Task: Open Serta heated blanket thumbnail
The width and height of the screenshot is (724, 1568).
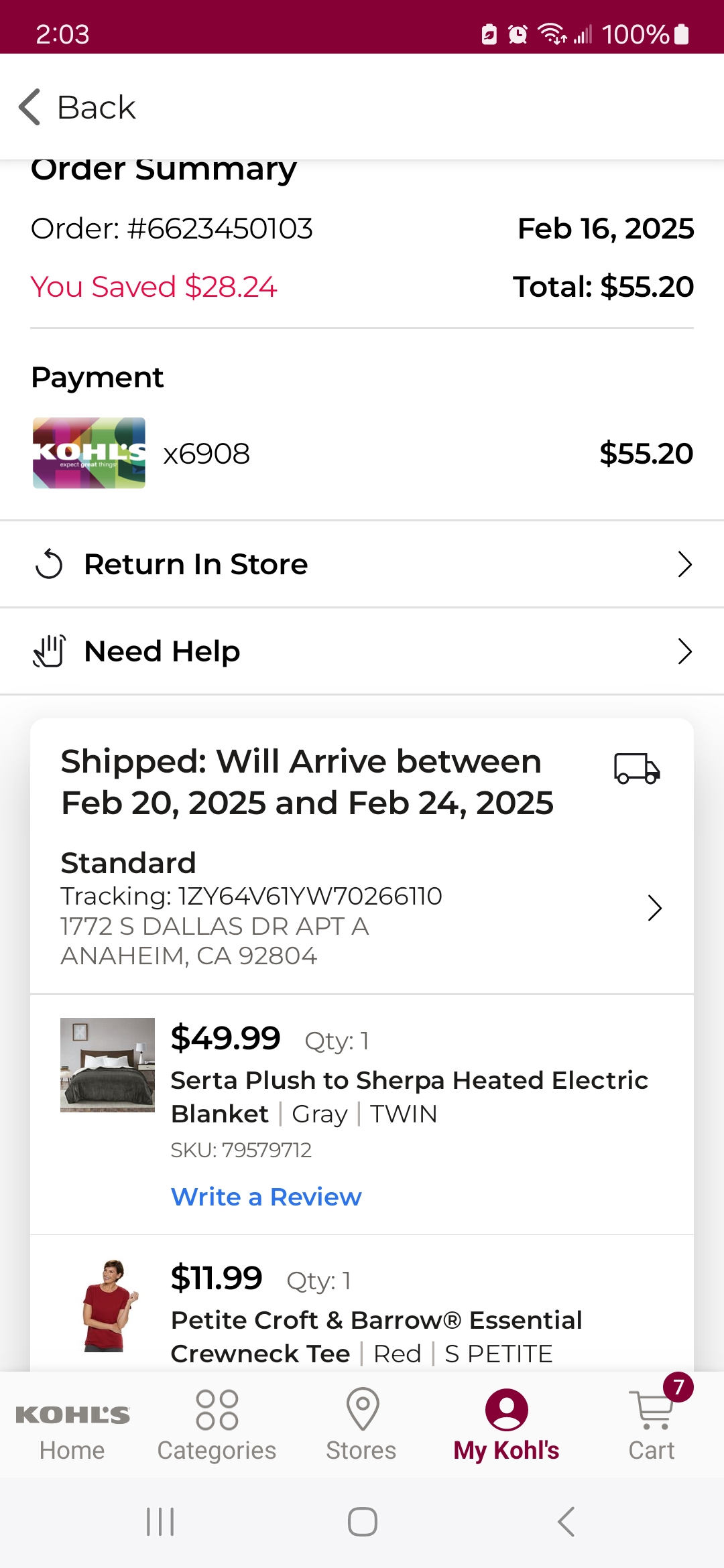Action: point(107,1065)
